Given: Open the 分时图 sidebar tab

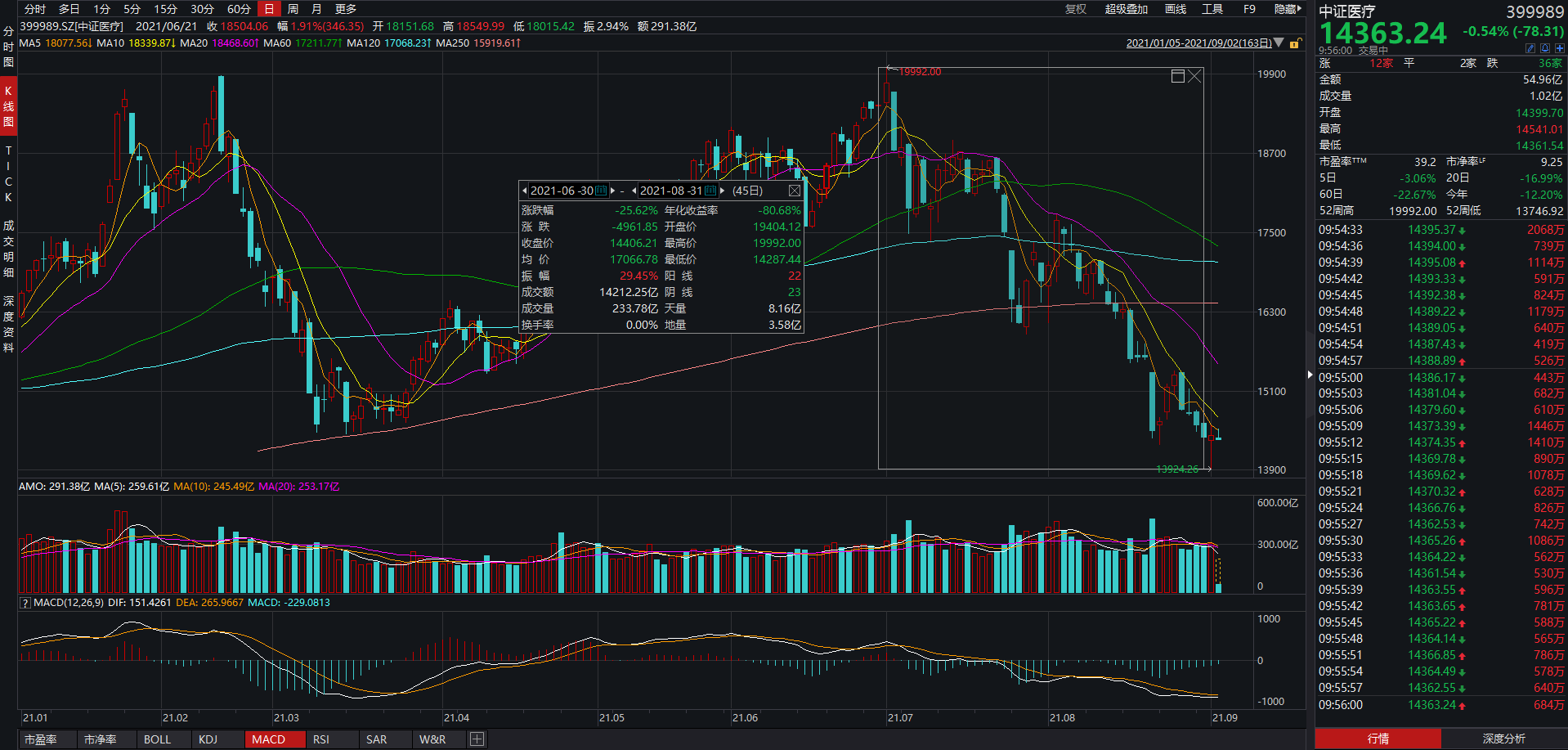Looking at the screenshot, I should (8, 47).
